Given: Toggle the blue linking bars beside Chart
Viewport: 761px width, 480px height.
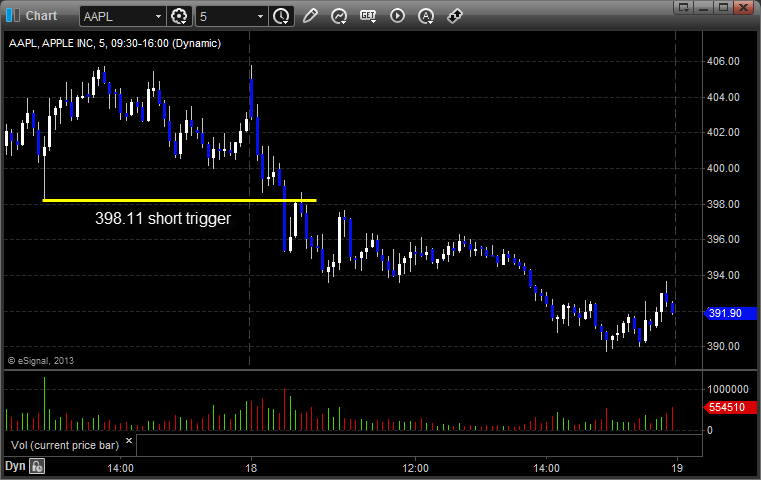Looking at the screenshot, I should point(13,16).
